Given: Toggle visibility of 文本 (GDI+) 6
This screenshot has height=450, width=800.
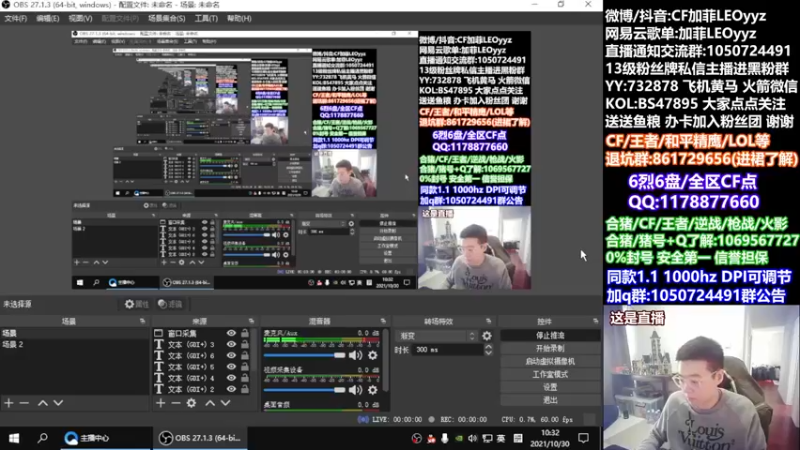Looking at the screenshot, I should pyautogui.click(x=232, y=356).
